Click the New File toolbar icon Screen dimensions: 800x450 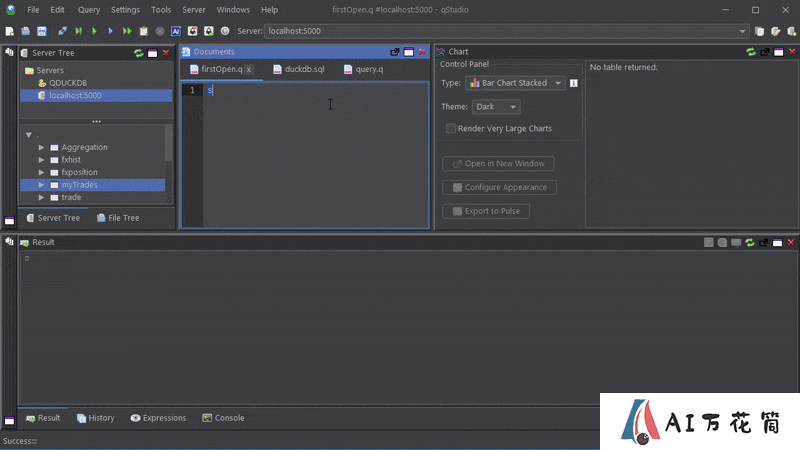(x=9, y=31)
